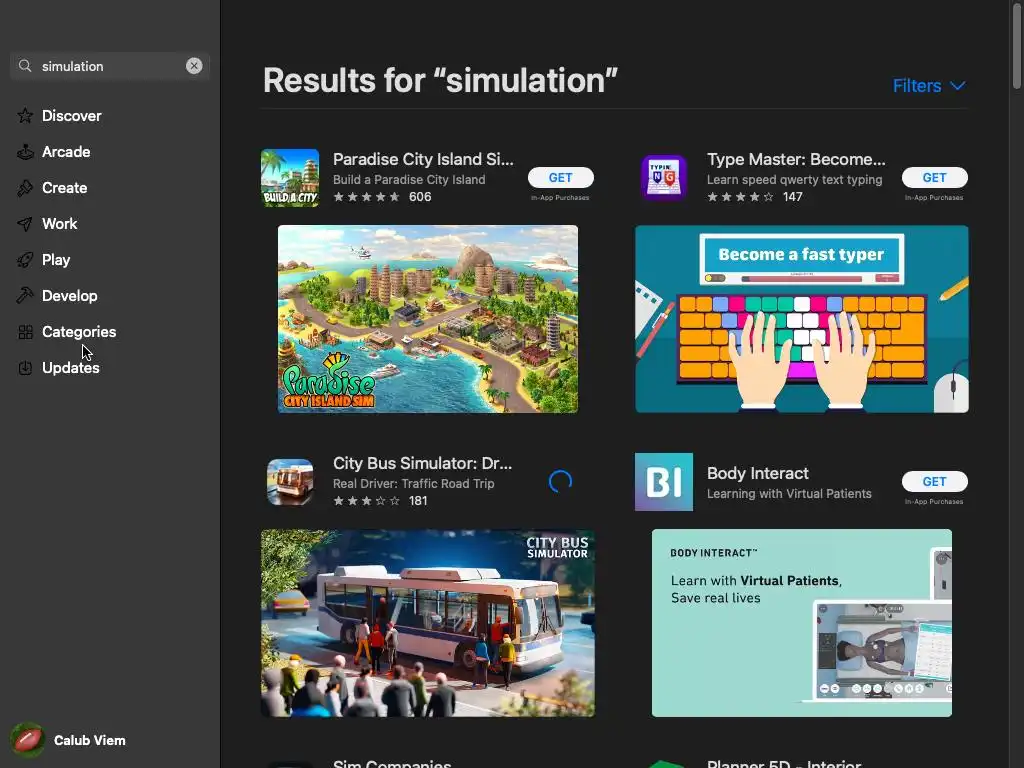Open the Paradise City Island app icon
This screenshot has height=768, width=1024.
(290, 178)
